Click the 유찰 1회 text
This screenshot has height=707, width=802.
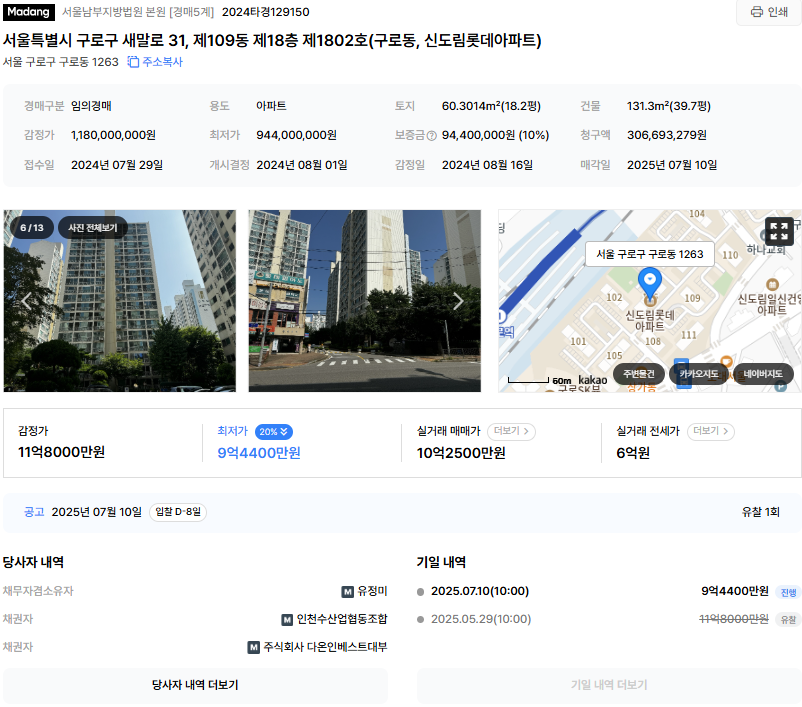[761, 512]
